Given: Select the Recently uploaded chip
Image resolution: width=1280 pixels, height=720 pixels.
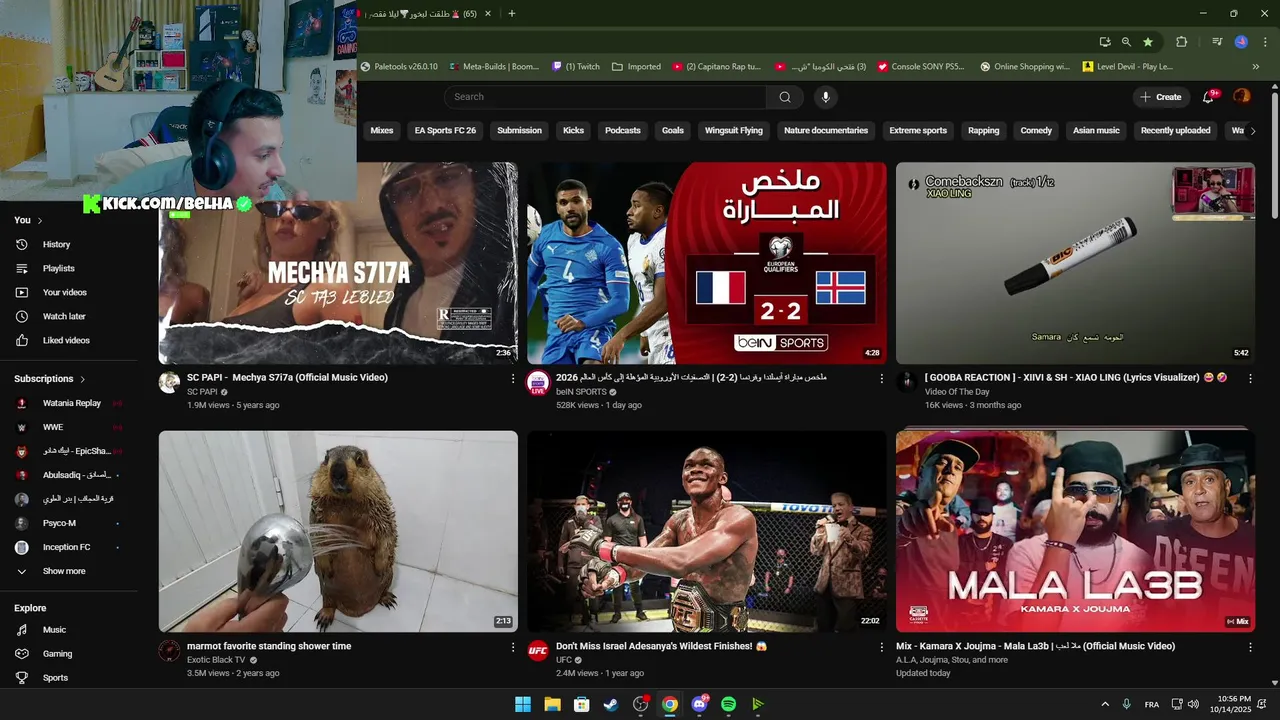Looking at the screenshot, I should coord(1175,130).
